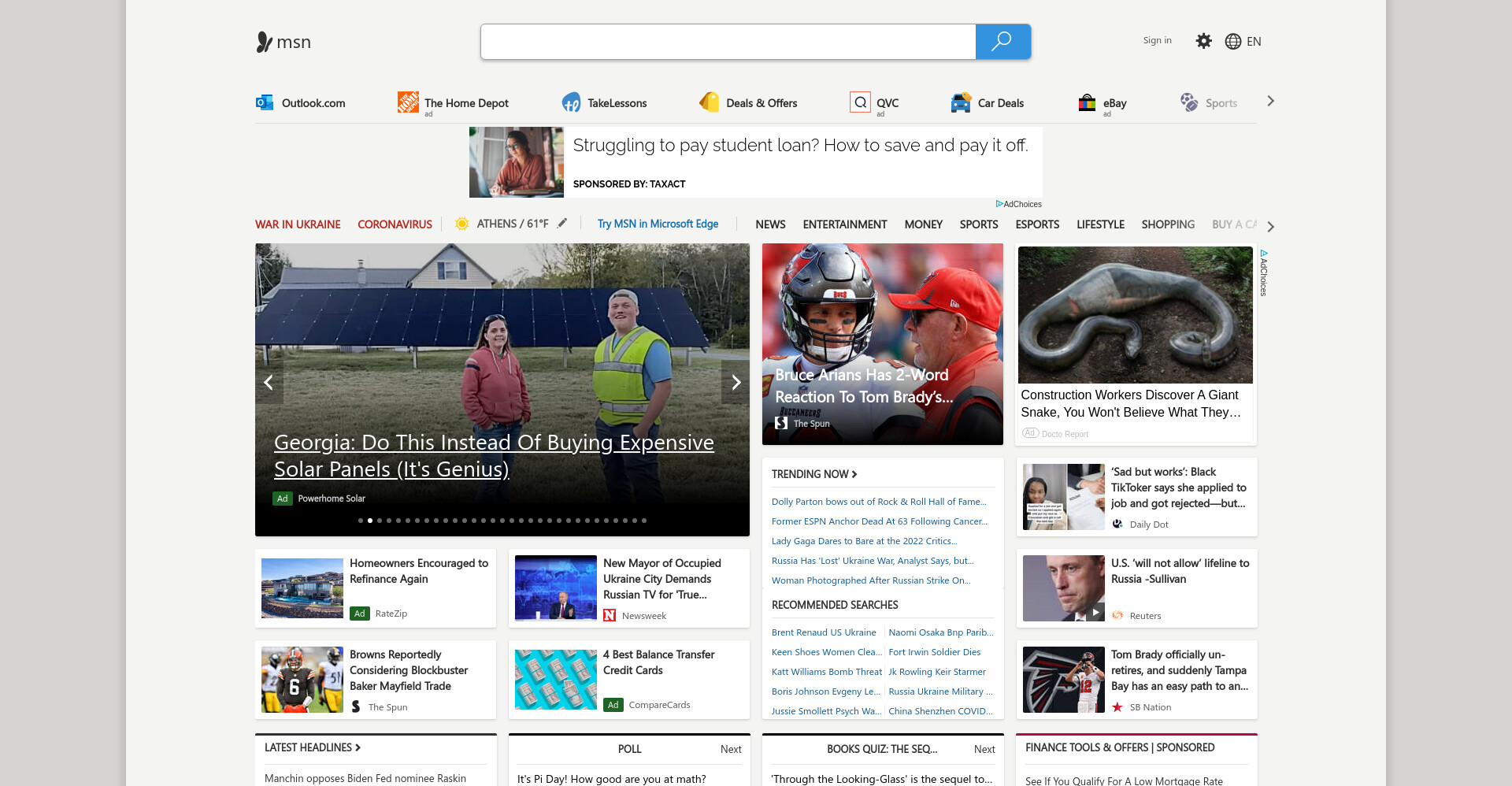The height and width of the screenshot is (786, 1512).
Task: Go to previous carousel slide
Action: [269, 382]
